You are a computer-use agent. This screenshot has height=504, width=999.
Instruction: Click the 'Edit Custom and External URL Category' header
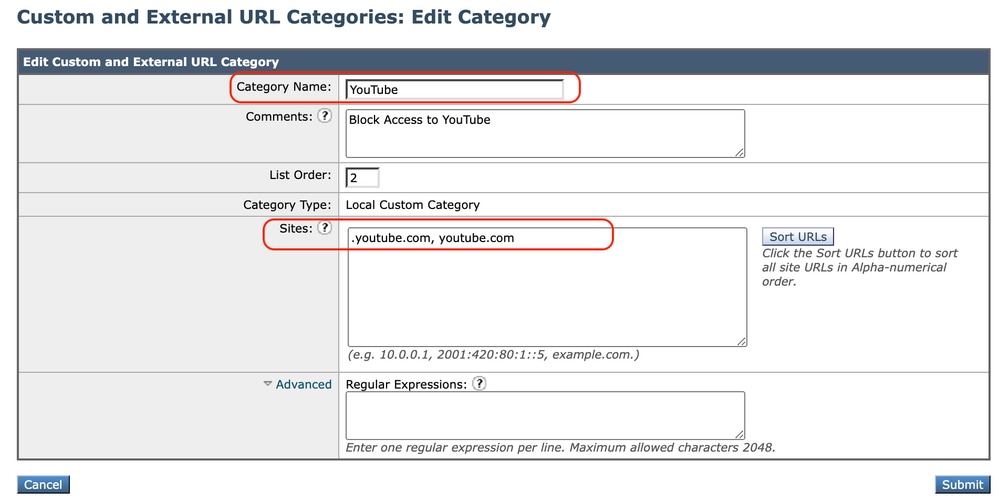[151, 62]
